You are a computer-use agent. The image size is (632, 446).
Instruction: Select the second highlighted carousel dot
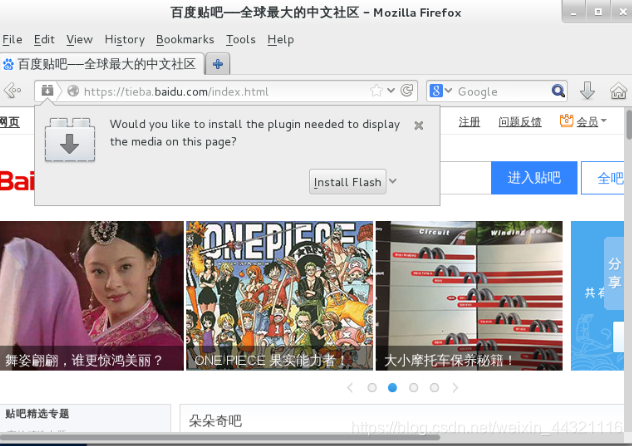pos(392,388)
